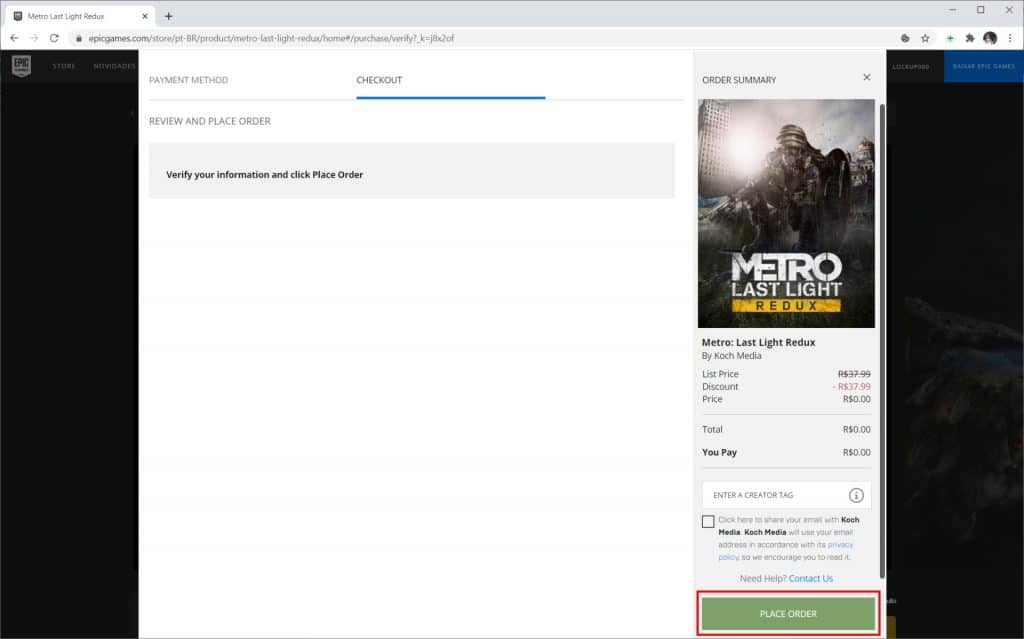Click the browser back arrow
The height and width of the screenshot is (639, 1024).
(x=14, y=39)
